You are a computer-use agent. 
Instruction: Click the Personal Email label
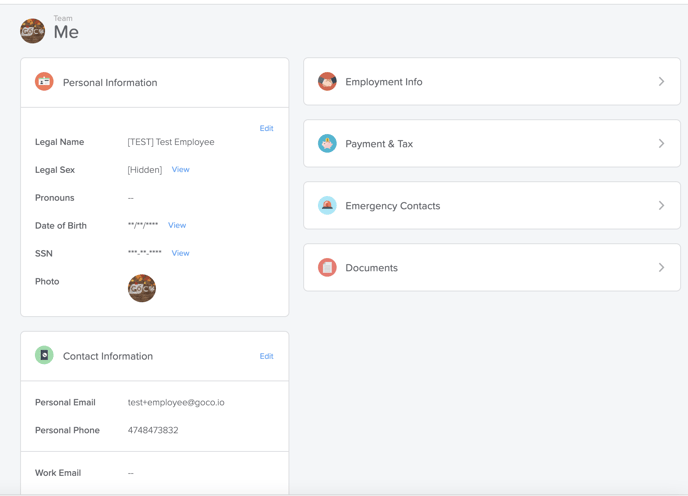(65, 402)
